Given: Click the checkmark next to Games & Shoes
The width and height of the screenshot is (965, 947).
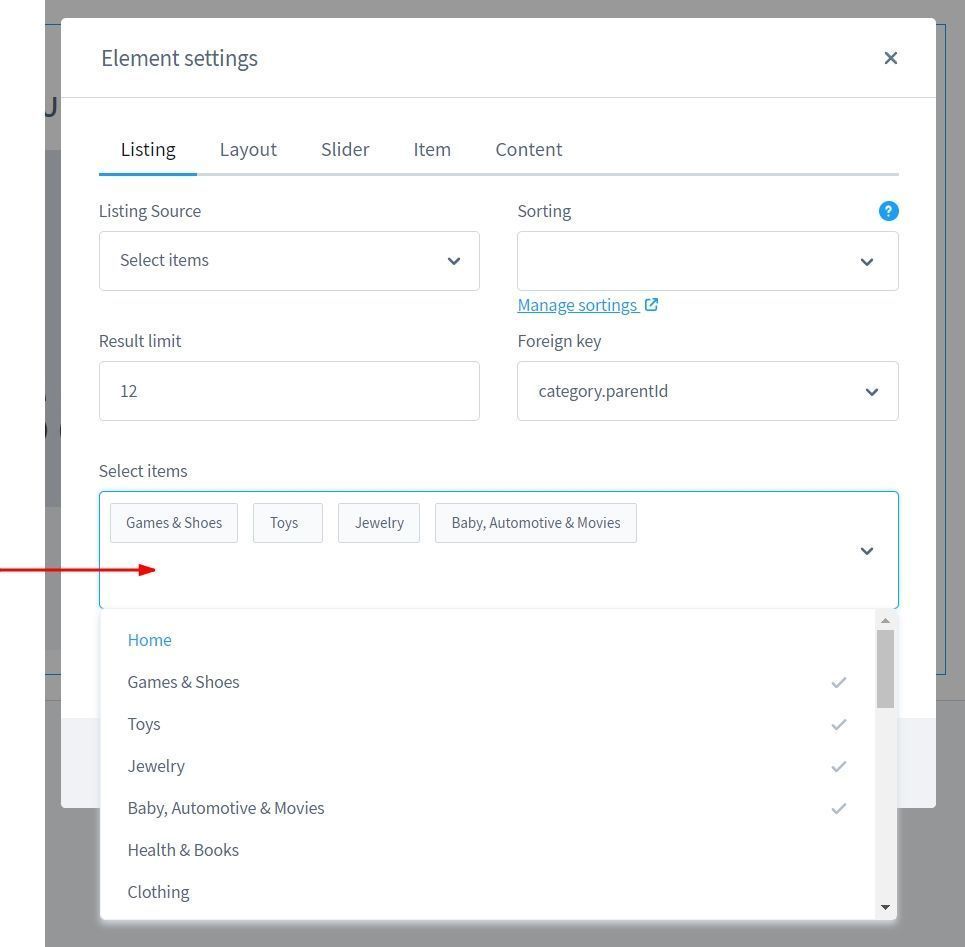Looking at the screenshot, I should 838,682.
